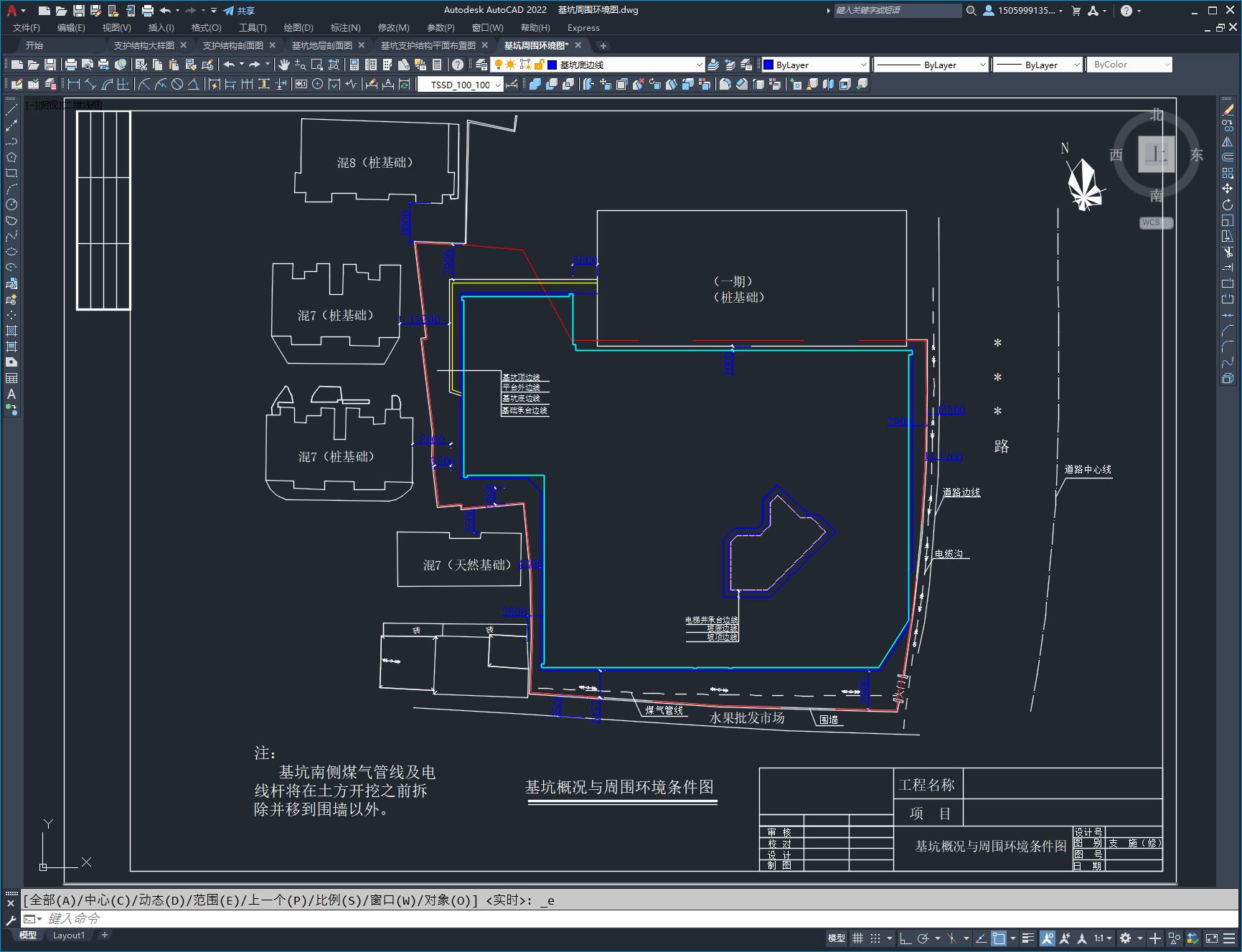This screenshot has height=952, width=1242.
Task: Click the Diameter dimension tool
Action: click(177, 84)
